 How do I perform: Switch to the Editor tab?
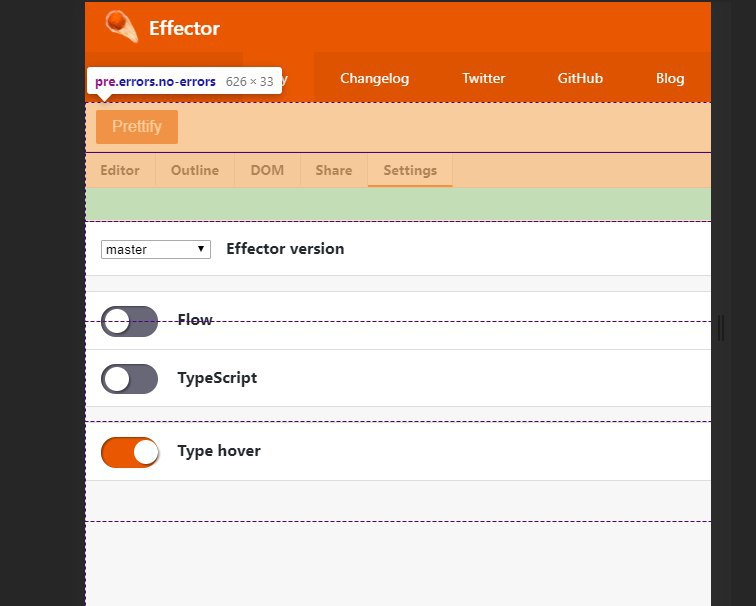(x=120, y=170)
